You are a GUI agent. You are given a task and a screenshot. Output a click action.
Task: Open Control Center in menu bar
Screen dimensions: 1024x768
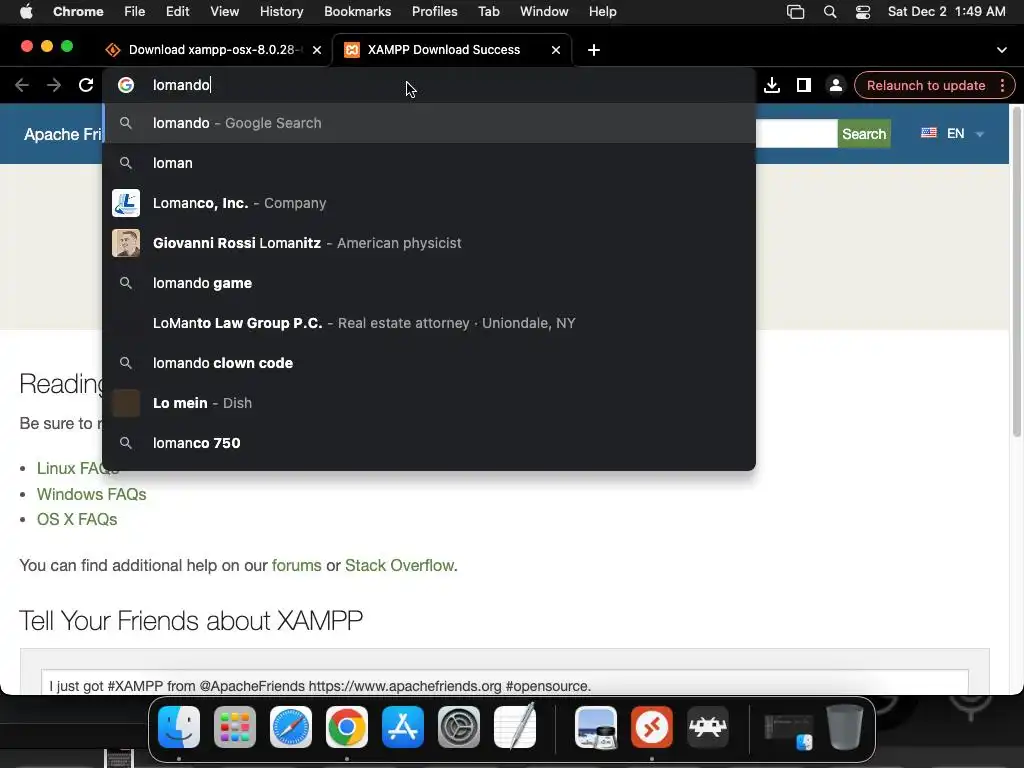pyautogui.click(x=863, y=12)
